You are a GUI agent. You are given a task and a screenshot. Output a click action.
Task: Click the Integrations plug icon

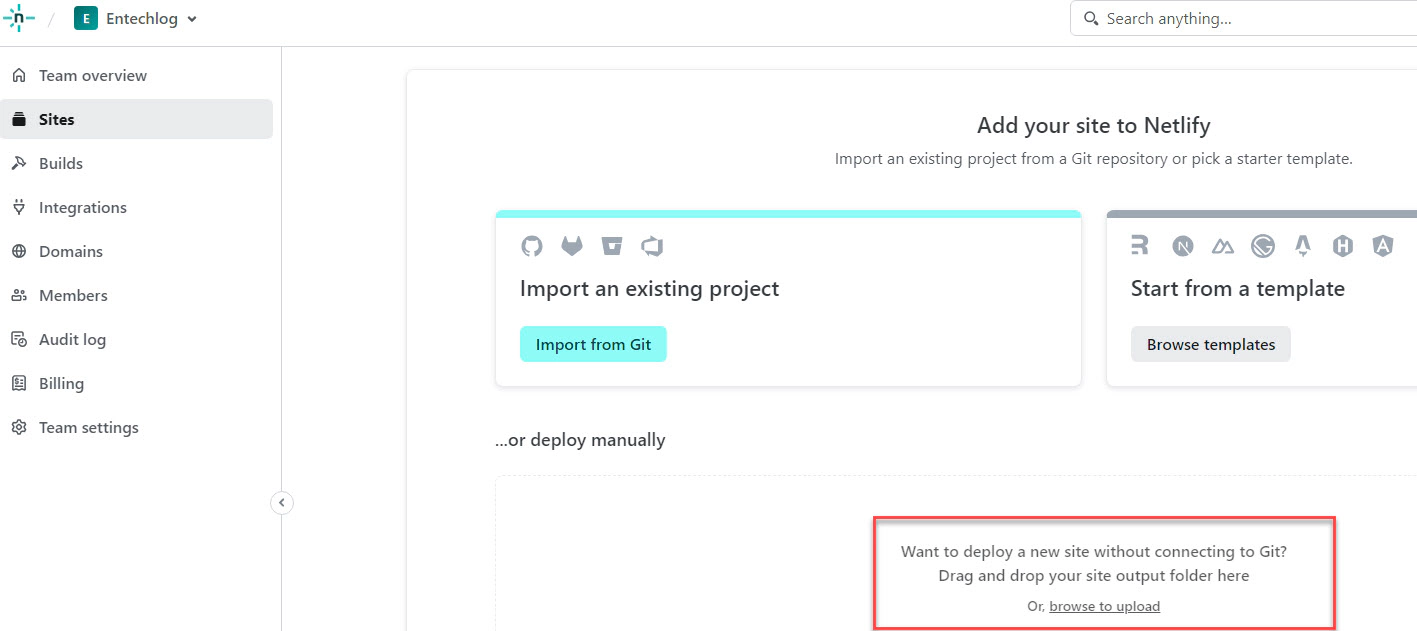[x=19, y=207]
